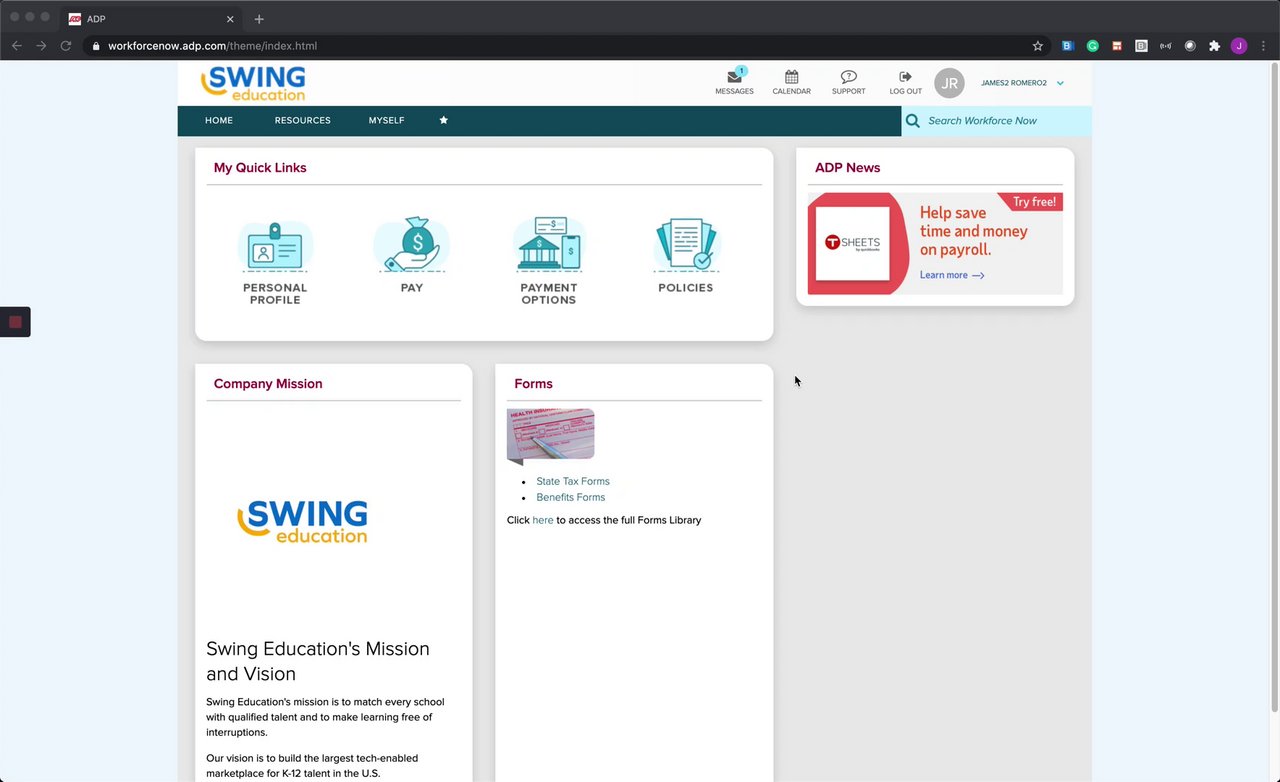
Task: Open the Myself menu
Action: [386, 120]
